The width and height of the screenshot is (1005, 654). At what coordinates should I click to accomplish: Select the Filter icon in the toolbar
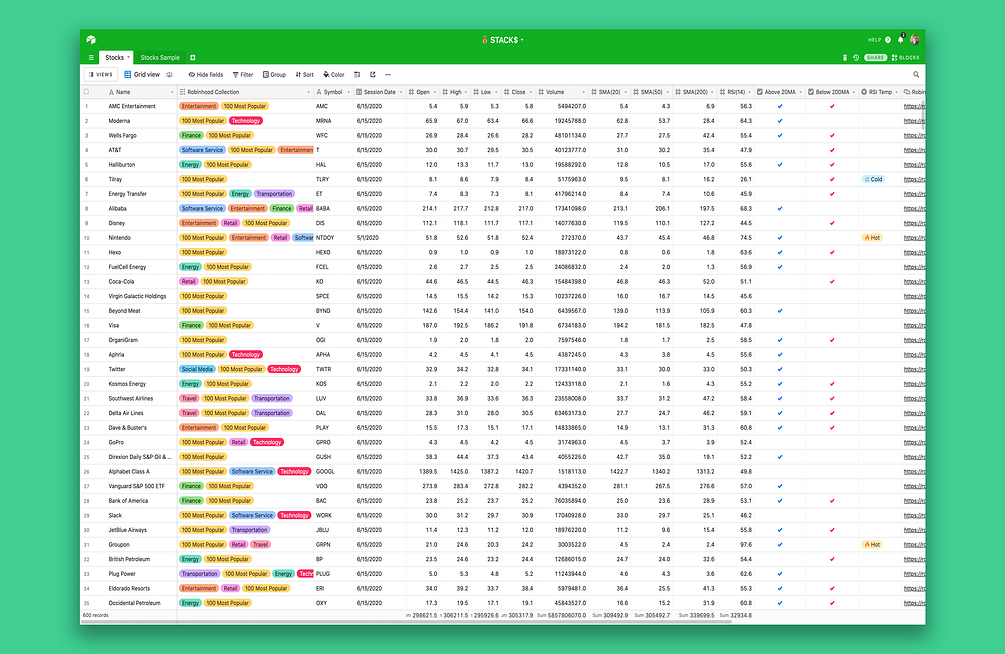tap(243, 74)
